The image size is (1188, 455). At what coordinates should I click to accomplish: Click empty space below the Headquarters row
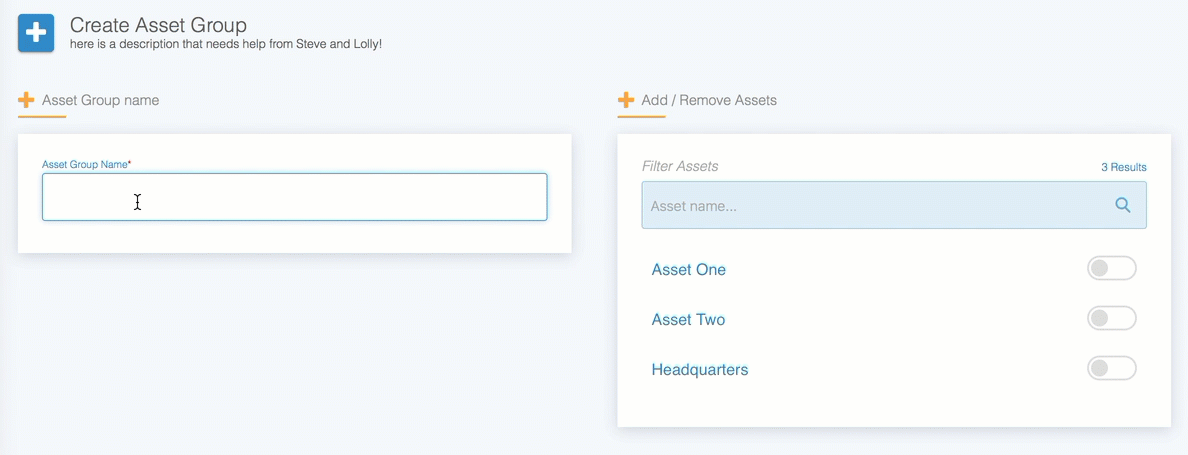click(x=894, y=405)
